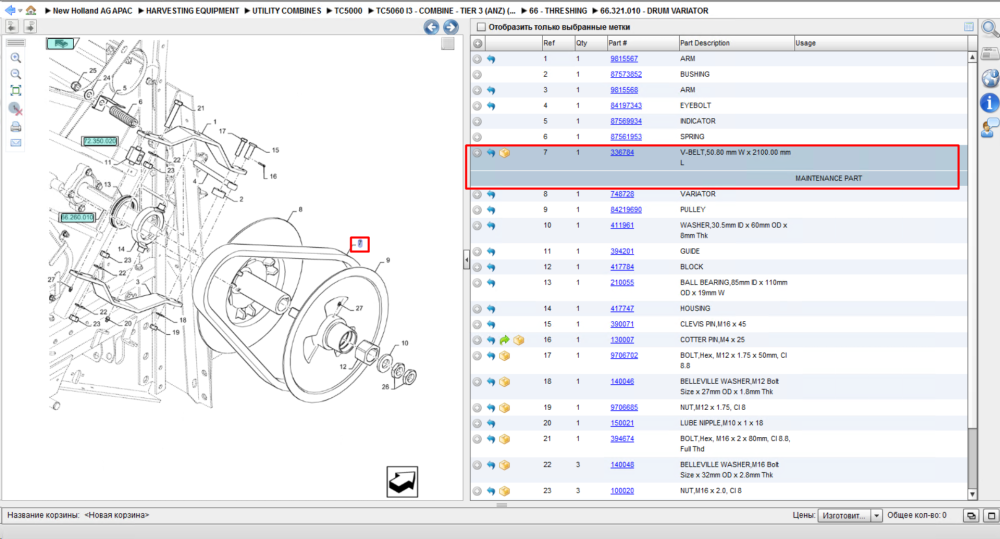This screenshot has height=539, width=1000.
Task: Click the green forward arrow on COTTER PIN row
Action: pyautogui.click(x=504, y=340)
